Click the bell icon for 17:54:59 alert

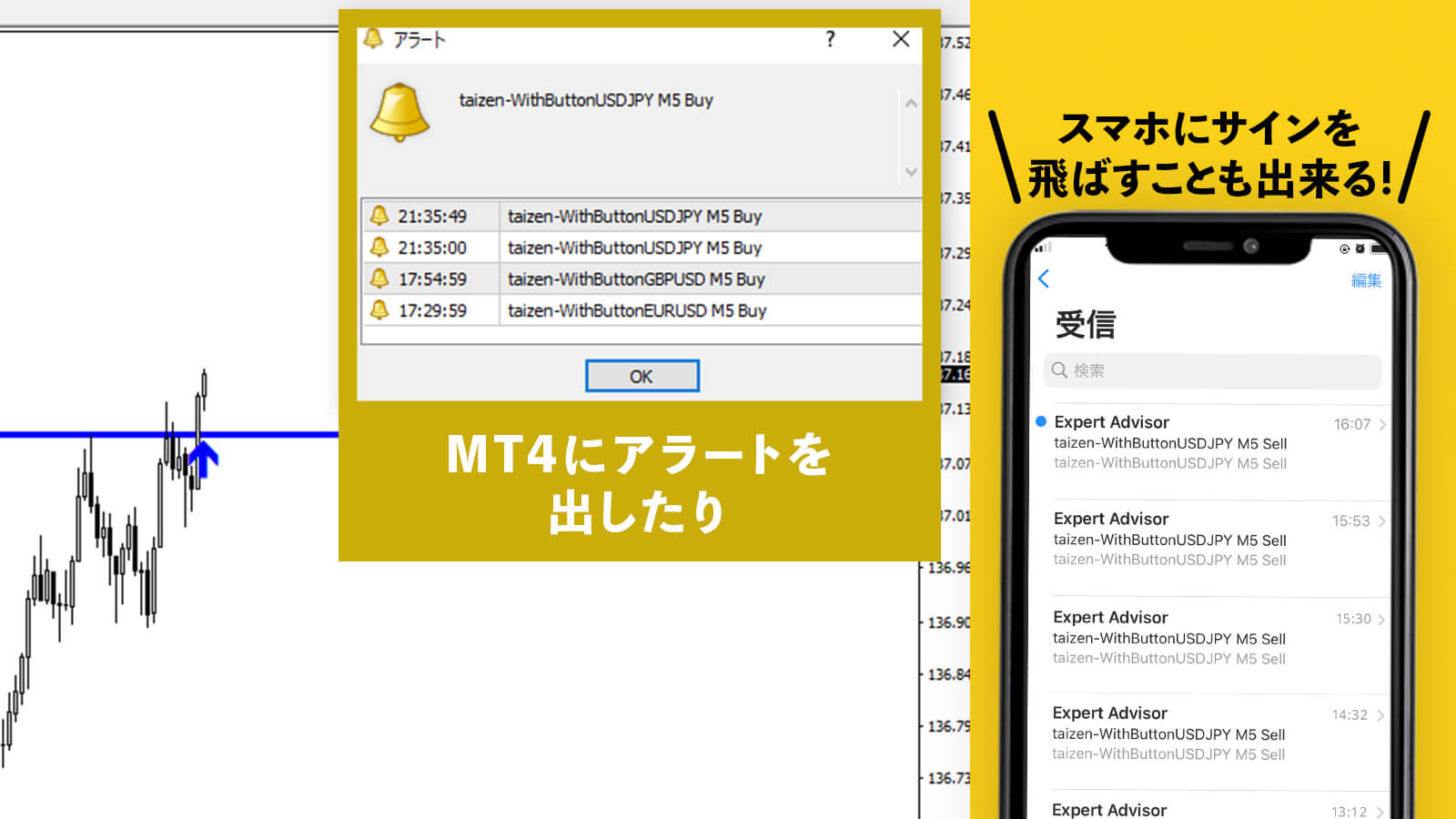[x=379, y=278]
